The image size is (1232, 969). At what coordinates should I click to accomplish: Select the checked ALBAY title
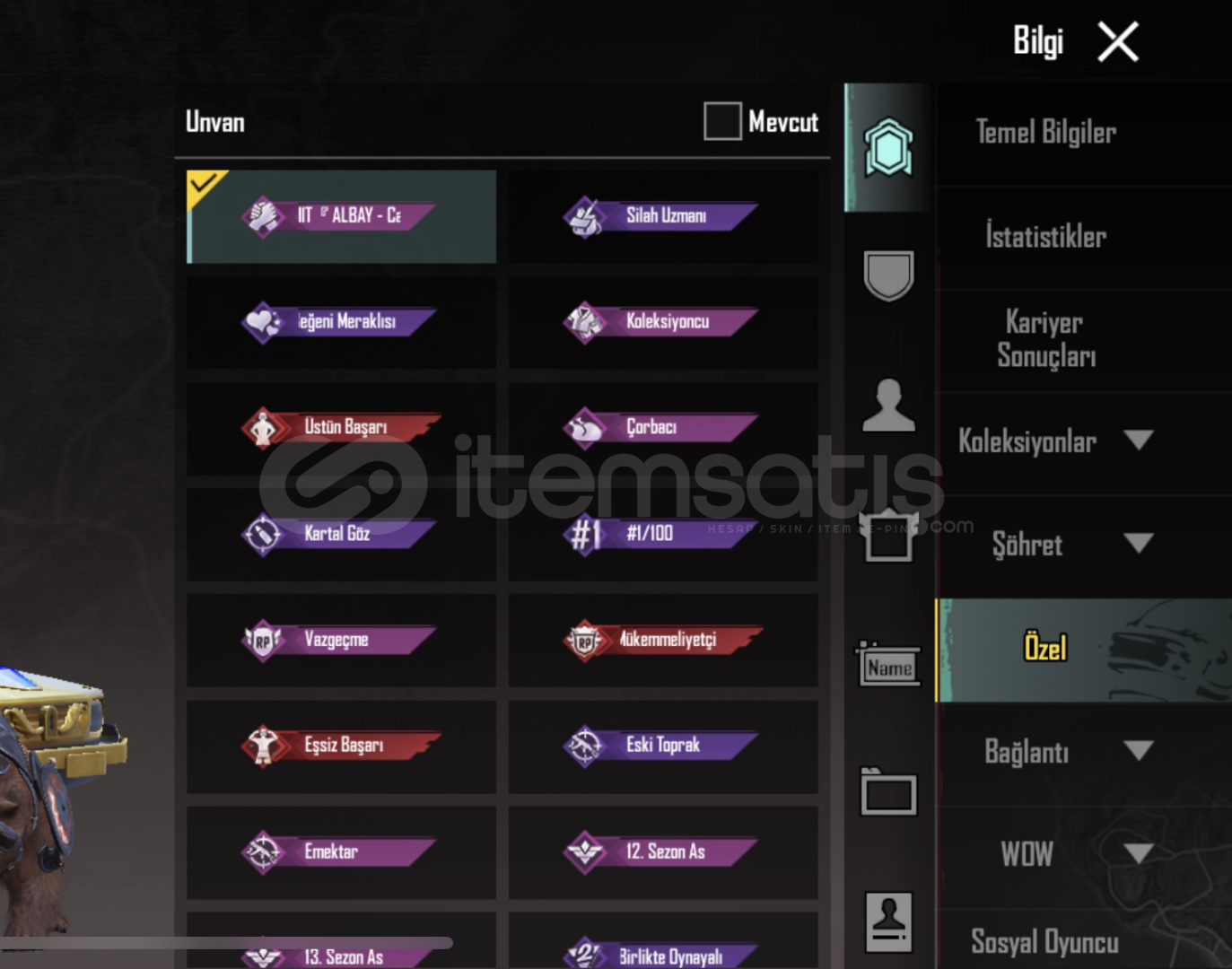[x=341, y=216]
